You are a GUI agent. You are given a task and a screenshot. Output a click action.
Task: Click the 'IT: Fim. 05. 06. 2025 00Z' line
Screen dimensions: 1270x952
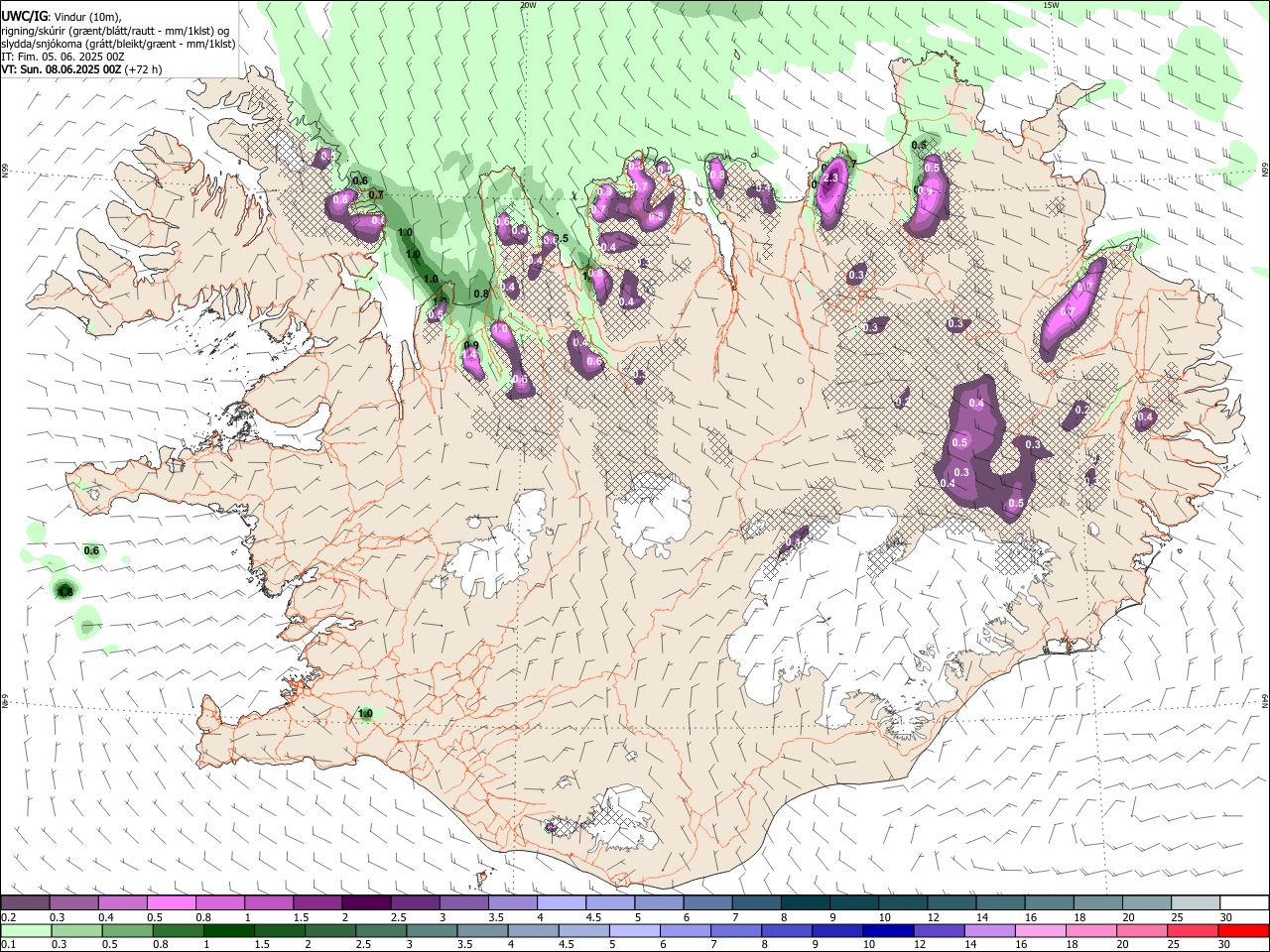click(x=63, y=57)
